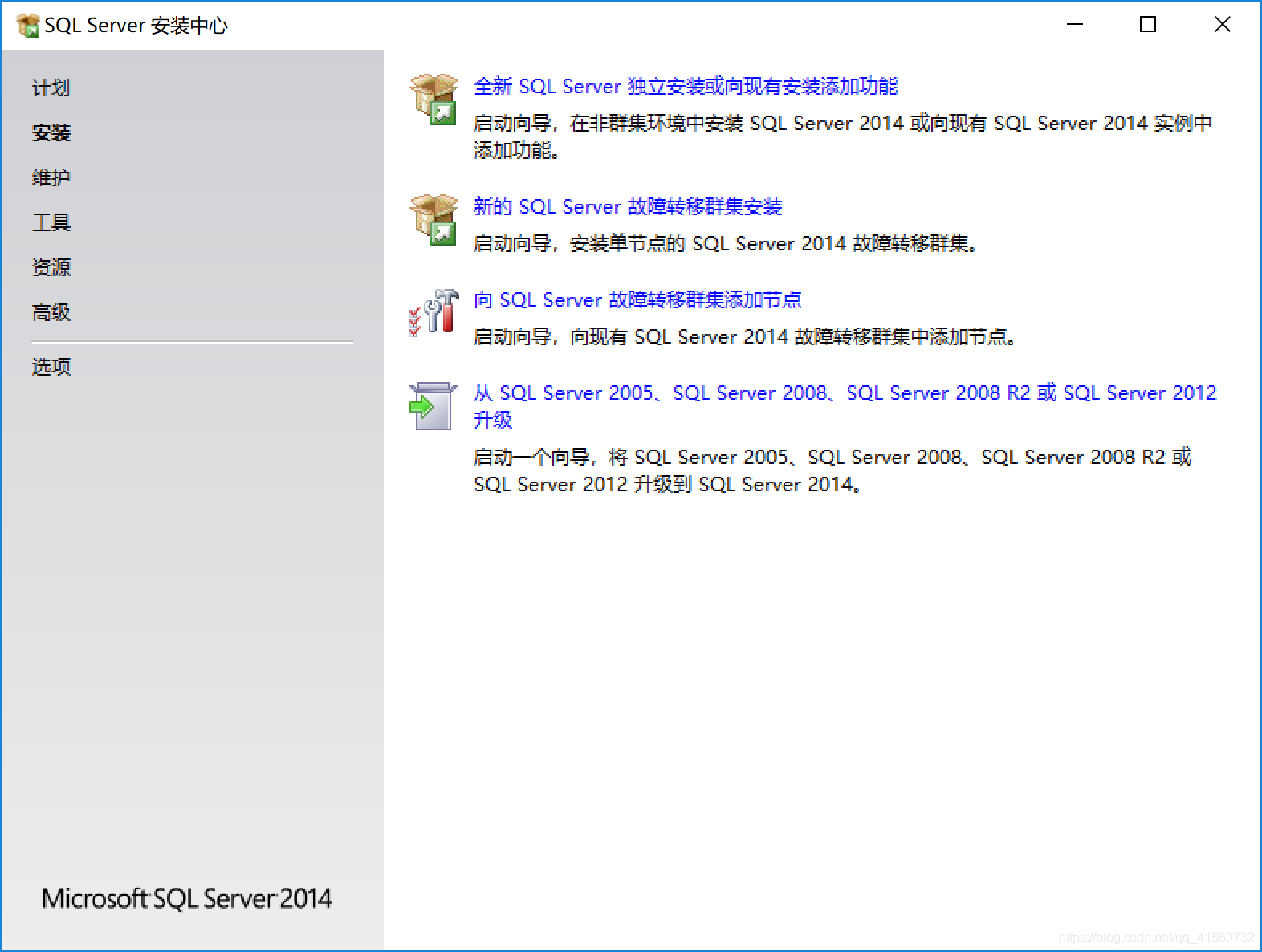Open the 高级 sidebar page

point(51,312)
